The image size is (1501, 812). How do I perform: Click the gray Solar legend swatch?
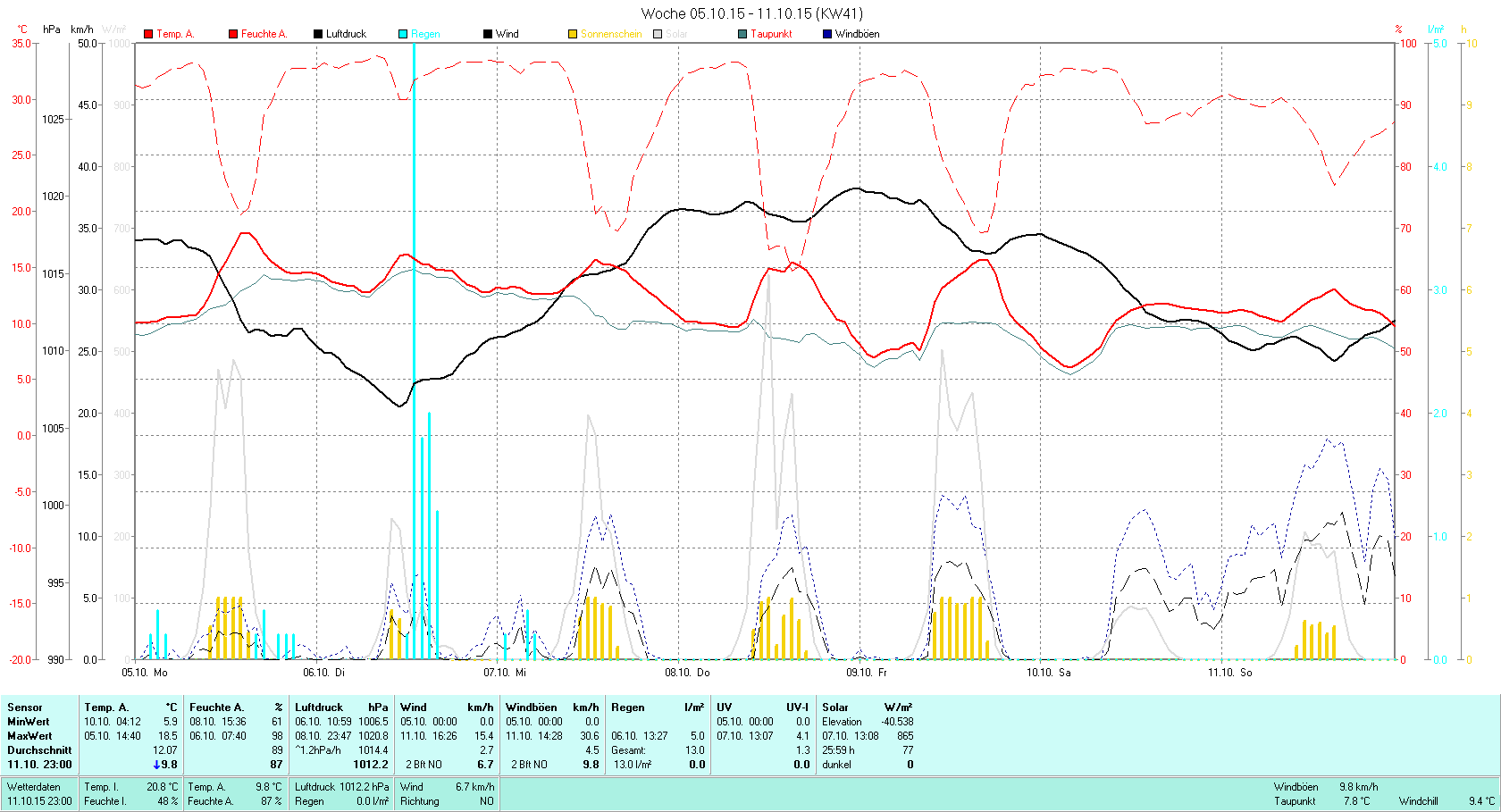658,34
